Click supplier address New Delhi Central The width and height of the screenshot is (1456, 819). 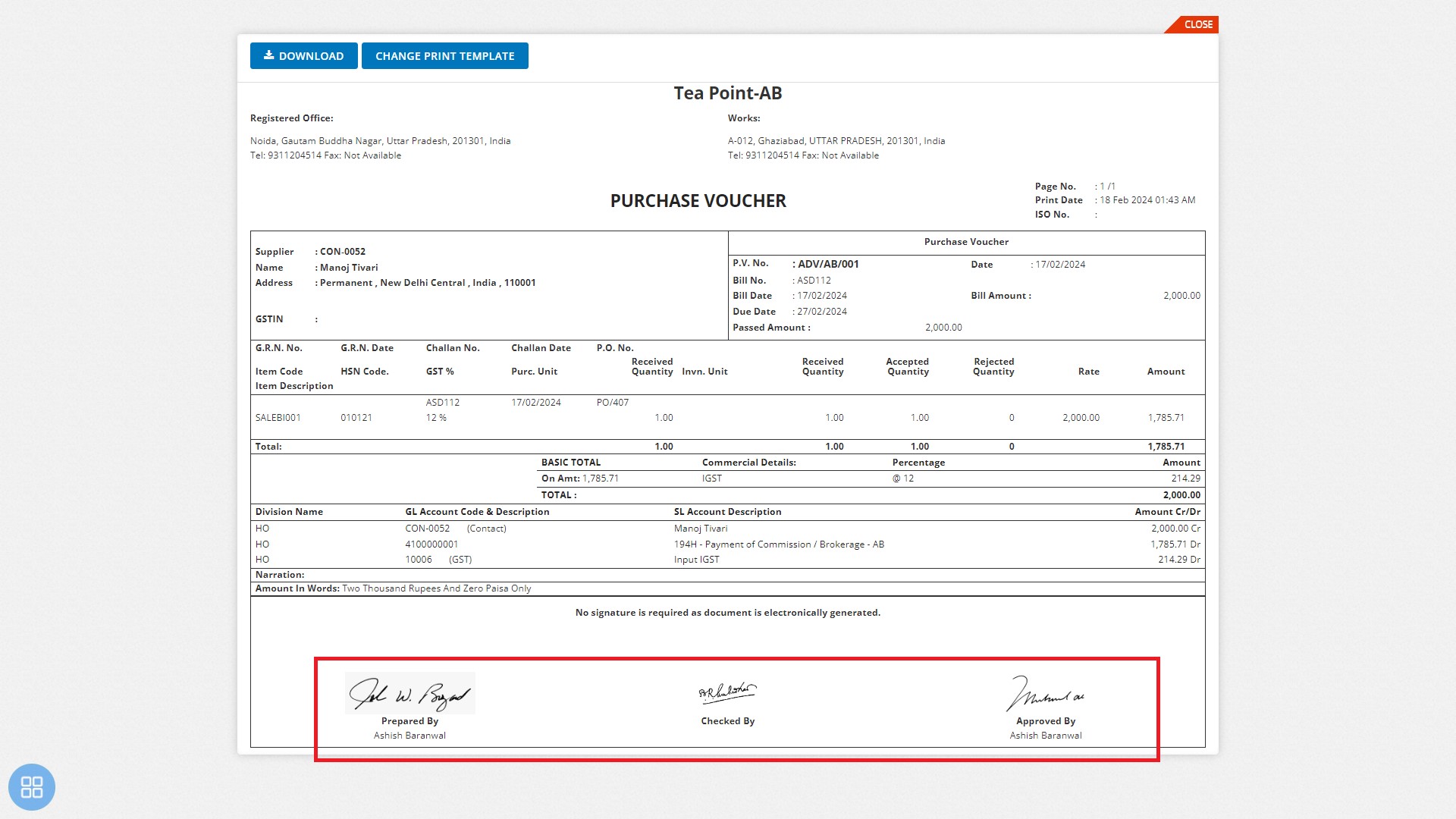click(x=428, y=283)
